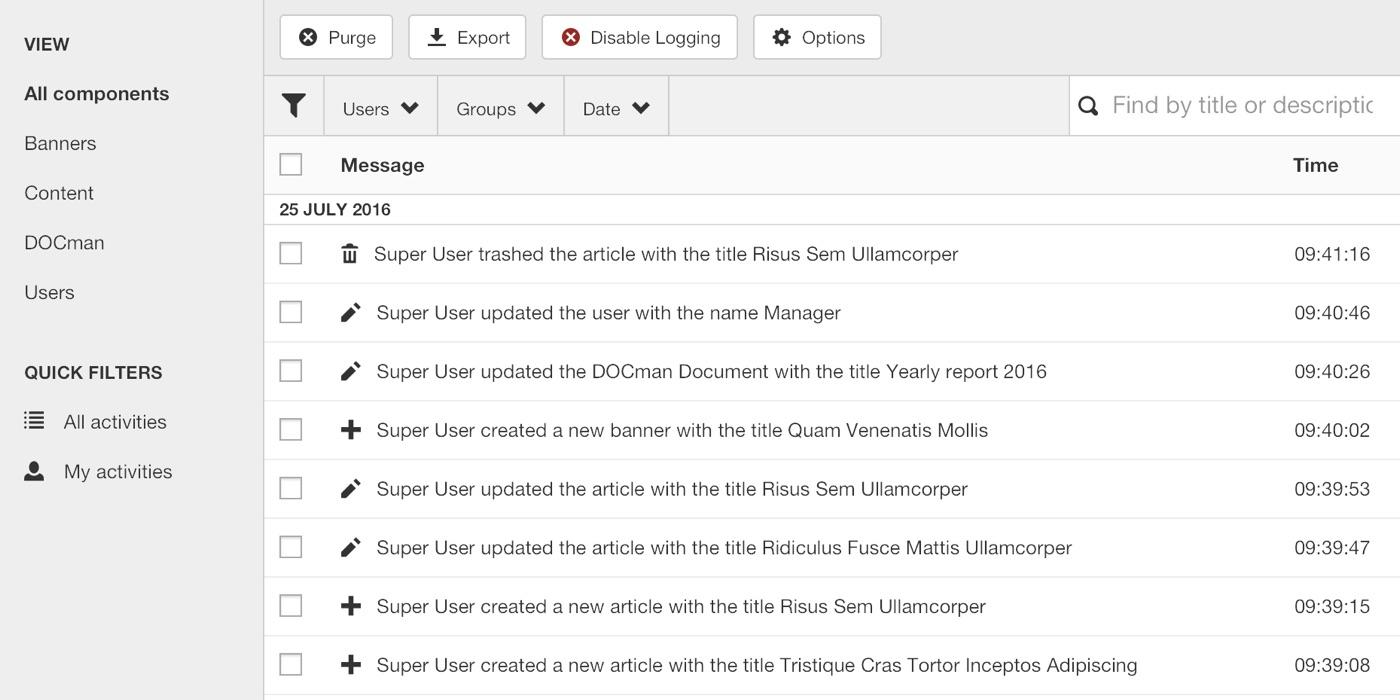Click pencil icon beside Manager user update
The height and width of the screenshot is (700, 1400).
350,313
